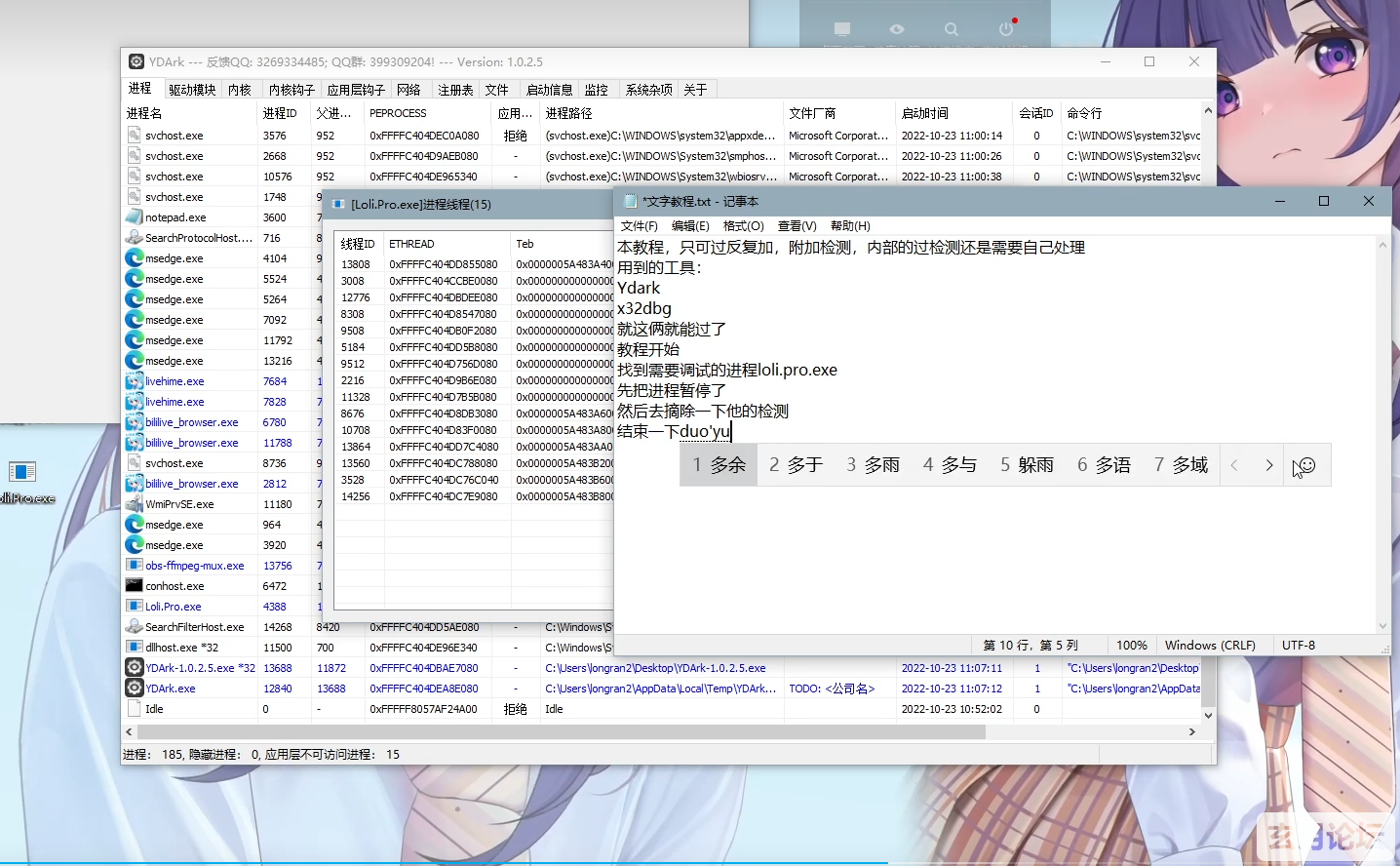Choose IME candidate 5 躲雨
Image resolution: width=1400 pixels, height=866 pixels.
1027,465
